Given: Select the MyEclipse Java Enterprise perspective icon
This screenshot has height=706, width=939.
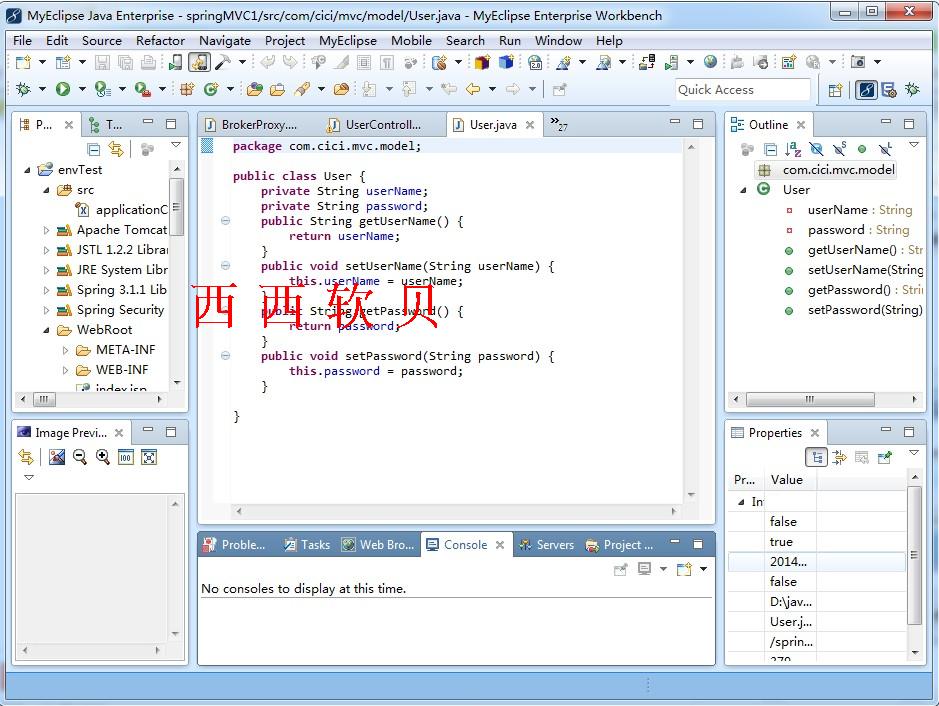Looking at the screenshot, I should pyautogui.click(x=867, y=90).
